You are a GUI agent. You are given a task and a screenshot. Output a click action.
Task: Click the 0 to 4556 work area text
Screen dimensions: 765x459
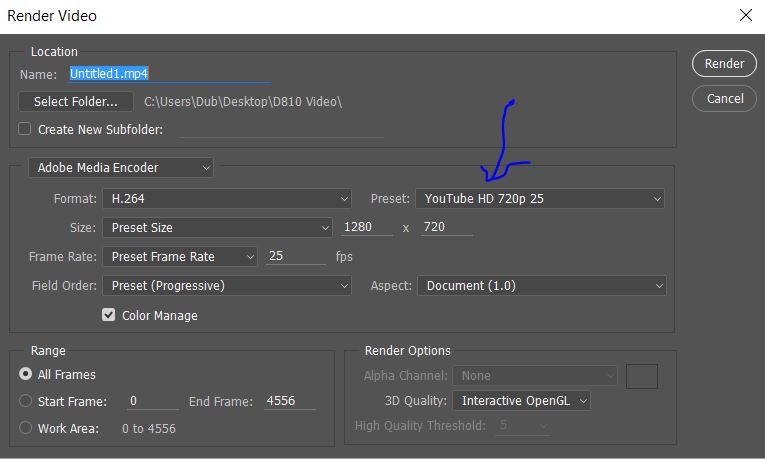(x=149, y=428)
